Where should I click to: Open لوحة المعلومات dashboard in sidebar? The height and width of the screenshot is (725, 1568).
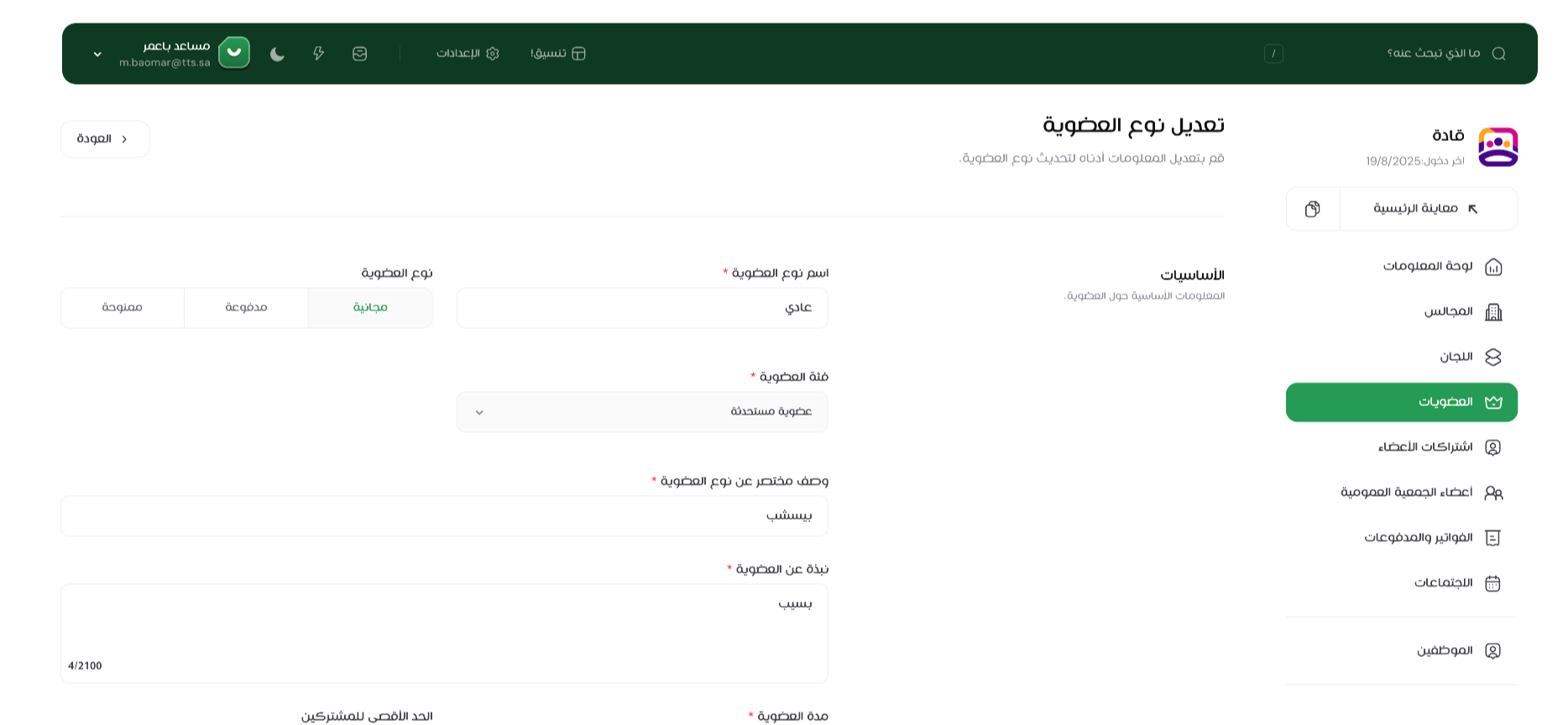[x=1427, y=267]
